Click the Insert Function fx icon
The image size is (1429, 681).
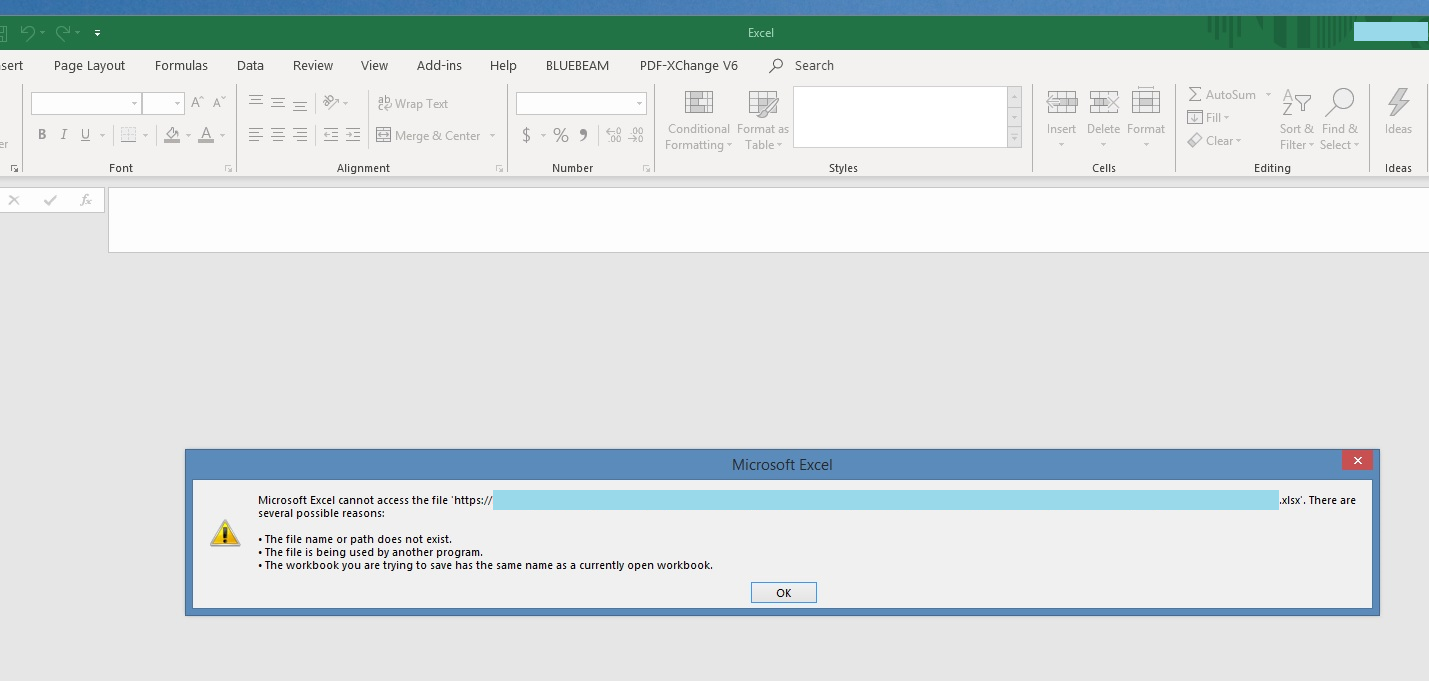coord(86,200)
